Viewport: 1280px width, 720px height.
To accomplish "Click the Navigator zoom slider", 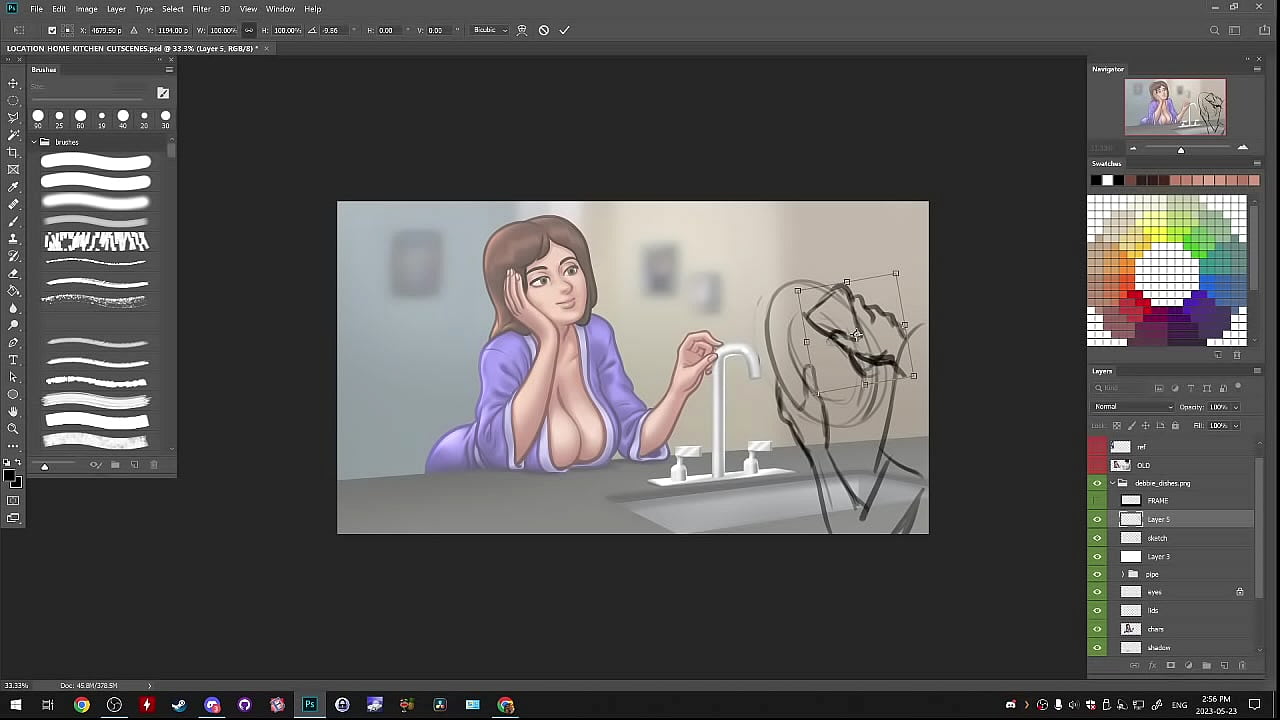I will (x=1181, y=149).
